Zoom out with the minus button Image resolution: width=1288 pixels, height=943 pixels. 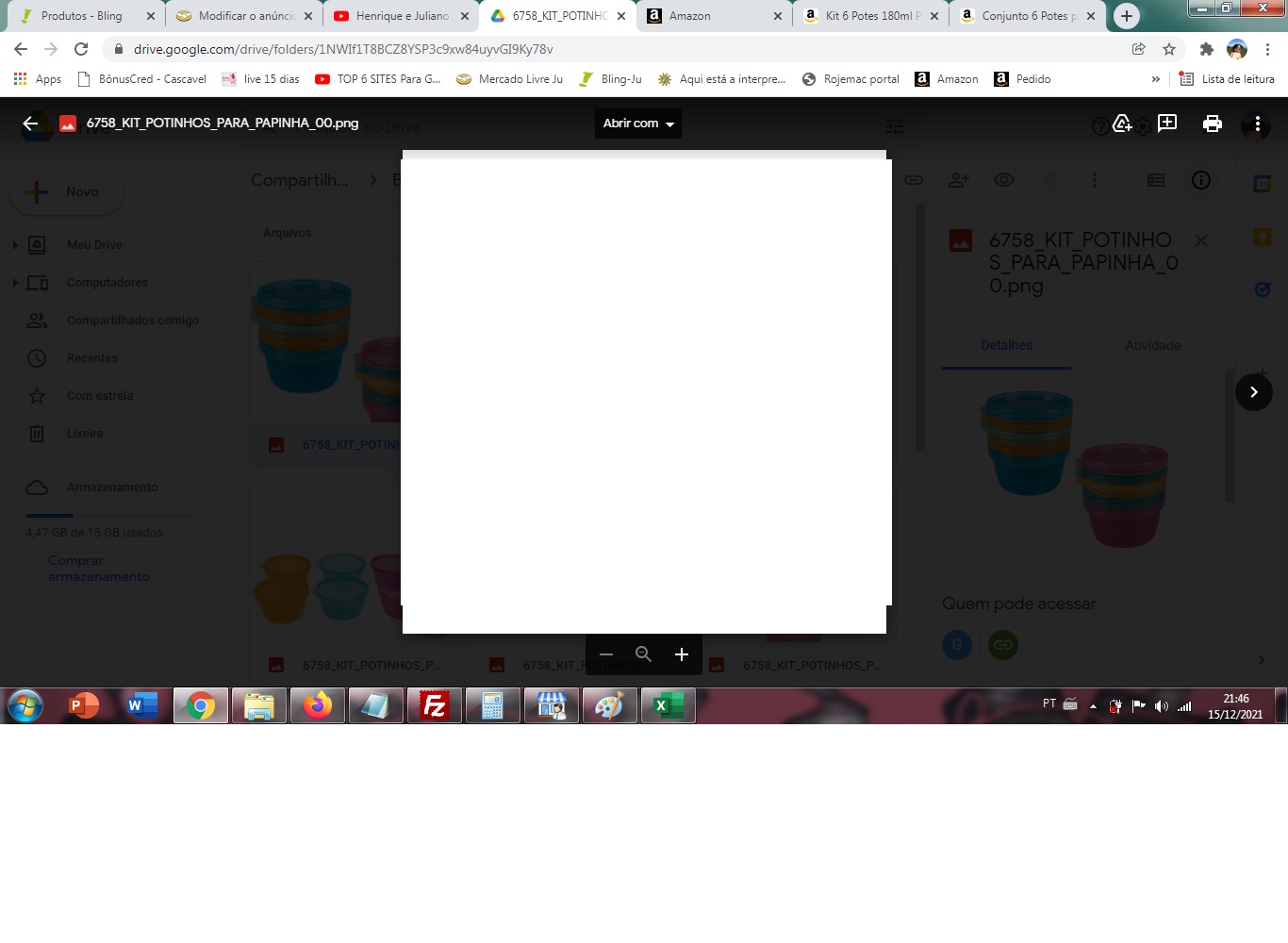[606, 654]
